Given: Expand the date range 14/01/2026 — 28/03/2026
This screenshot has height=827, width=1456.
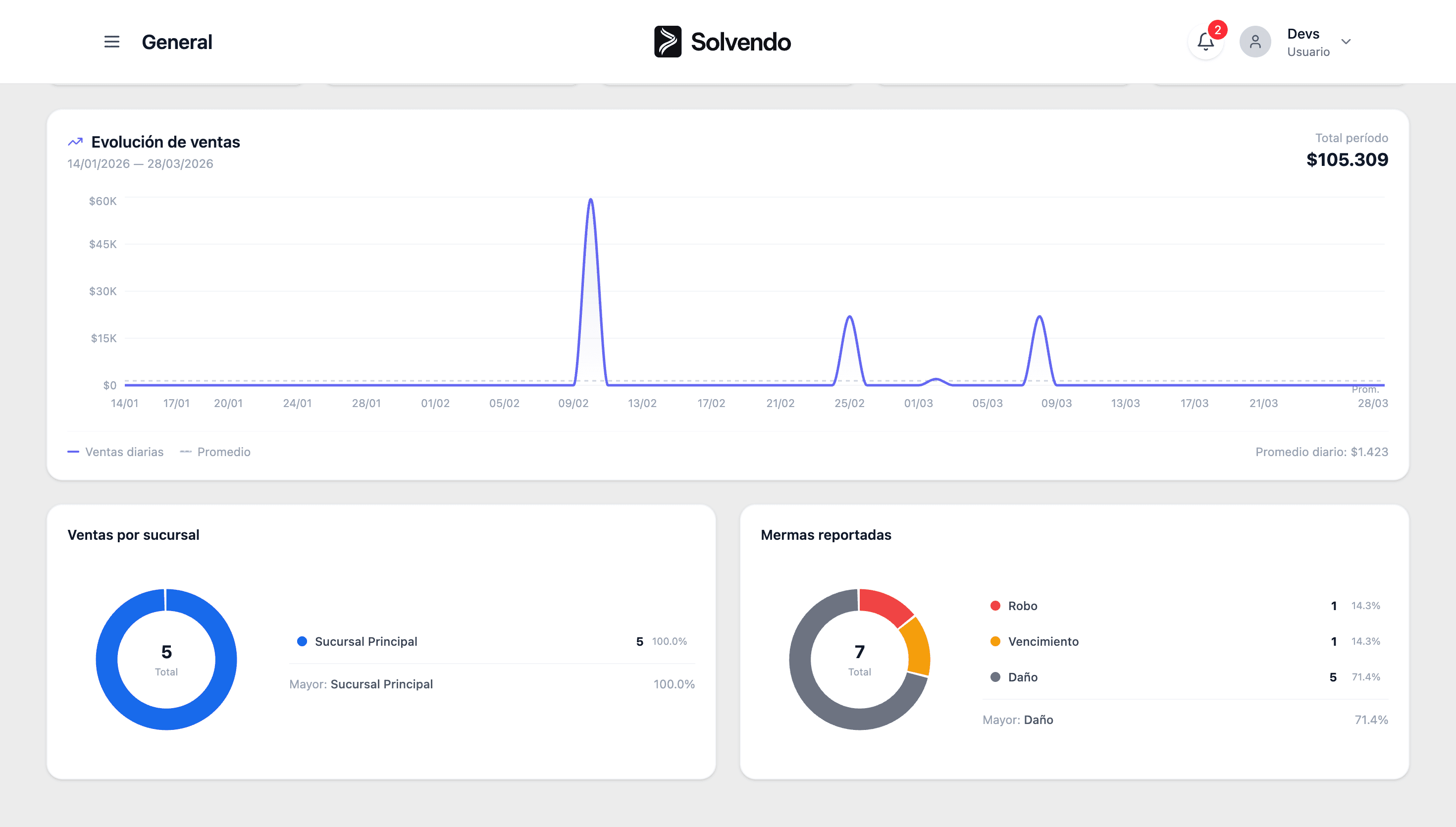Looking at the screenshot, I should click(140, 163).
